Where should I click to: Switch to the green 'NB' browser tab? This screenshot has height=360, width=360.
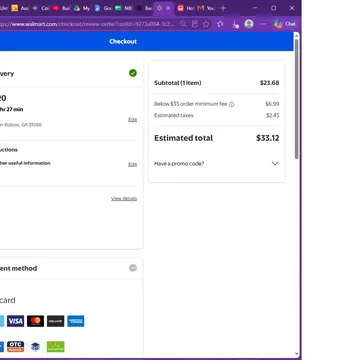tap(123, 8)
